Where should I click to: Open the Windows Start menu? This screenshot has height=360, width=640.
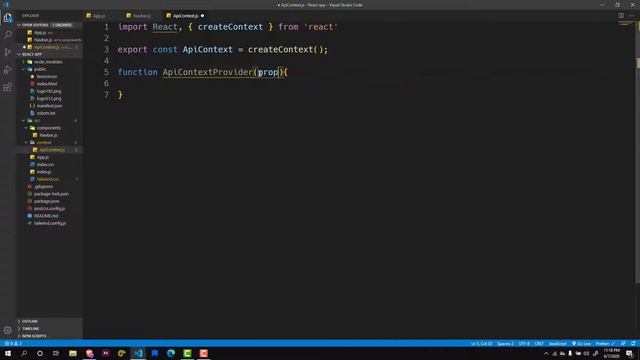coord(8,353)
